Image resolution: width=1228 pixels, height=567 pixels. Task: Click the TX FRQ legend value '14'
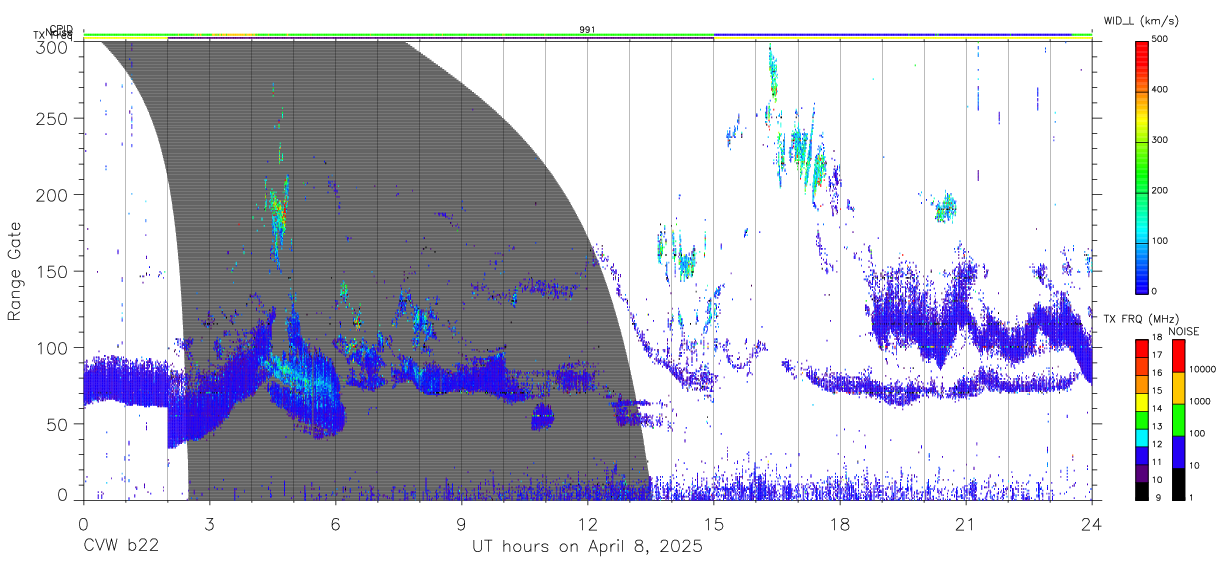[1156, 409]
